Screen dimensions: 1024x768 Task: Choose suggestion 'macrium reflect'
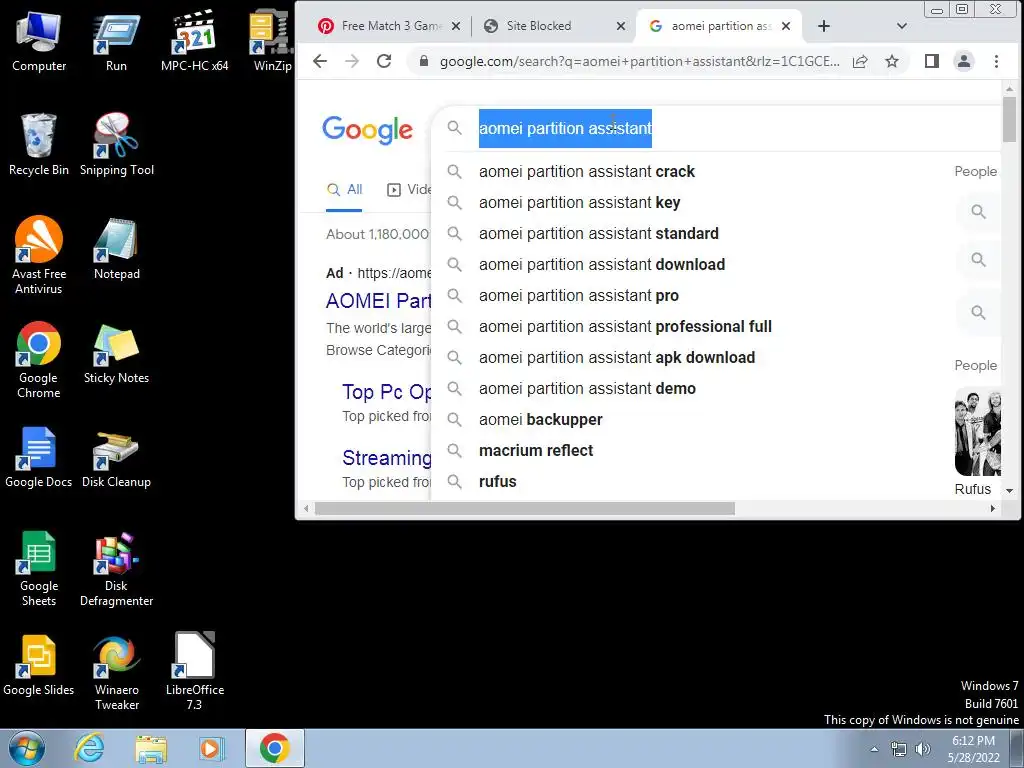tap(536, 451)
